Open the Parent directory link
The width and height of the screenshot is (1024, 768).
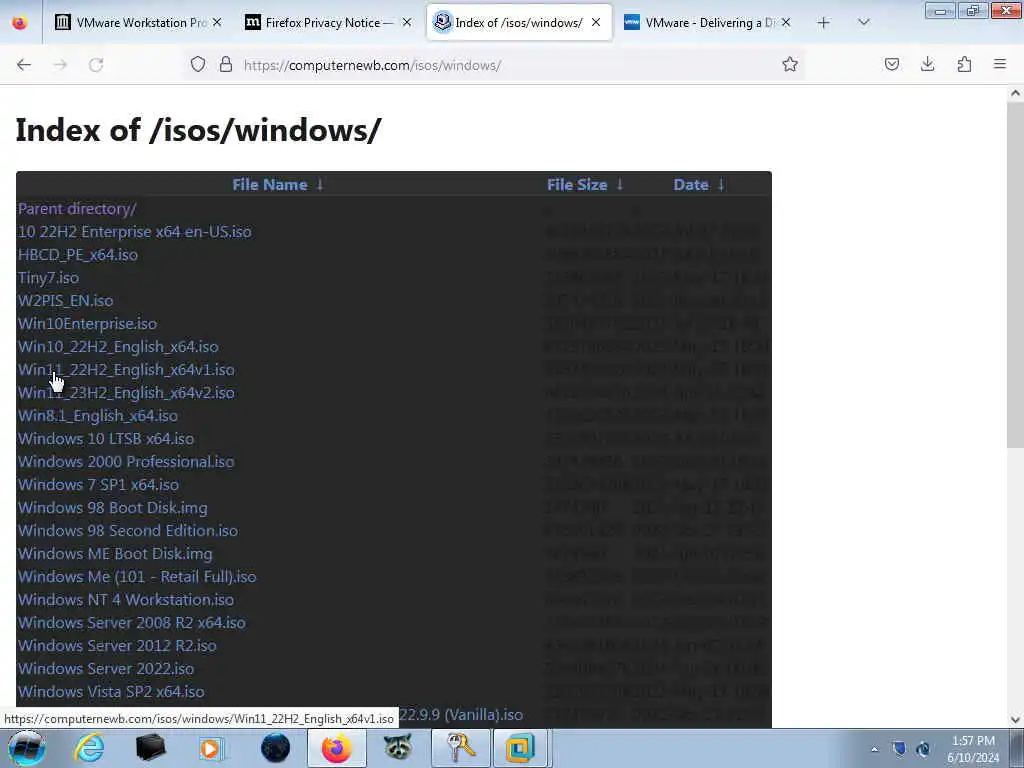tap(77, 208)
